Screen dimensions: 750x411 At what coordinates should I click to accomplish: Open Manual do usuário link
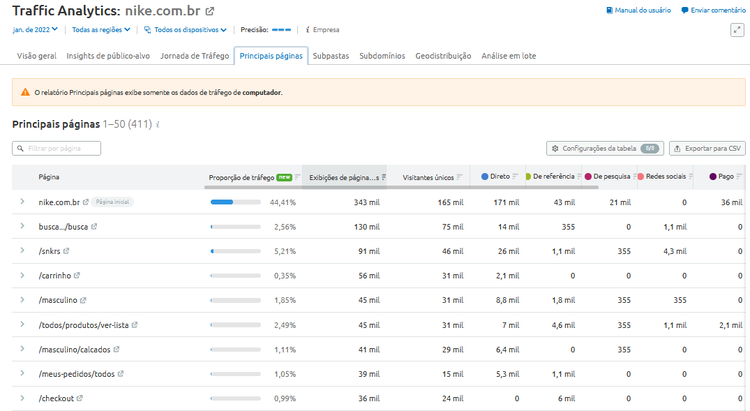click(639, 10)
